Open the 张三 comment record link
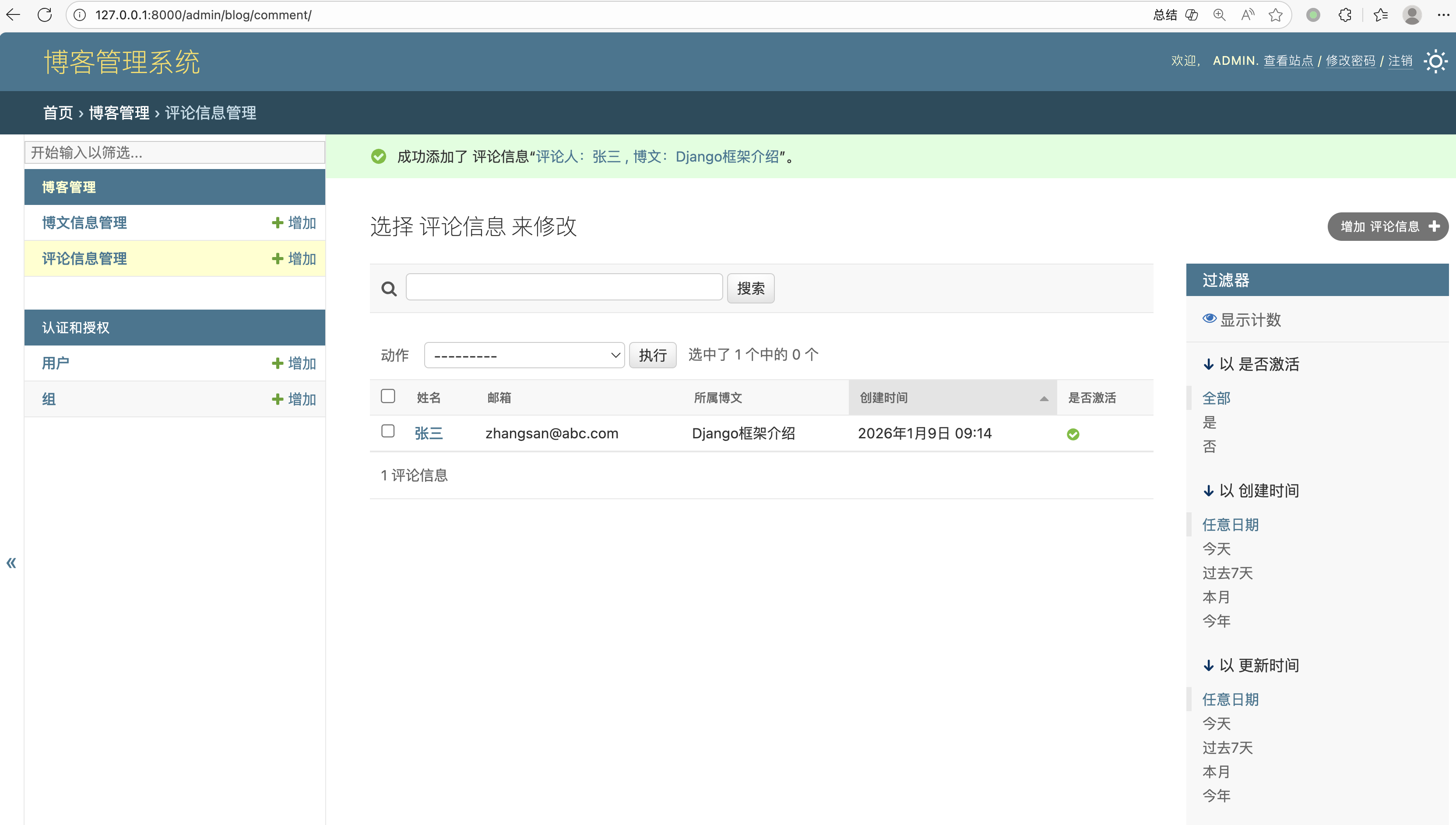Screen dimensions: 1456x825 click(x=429, y=434)
